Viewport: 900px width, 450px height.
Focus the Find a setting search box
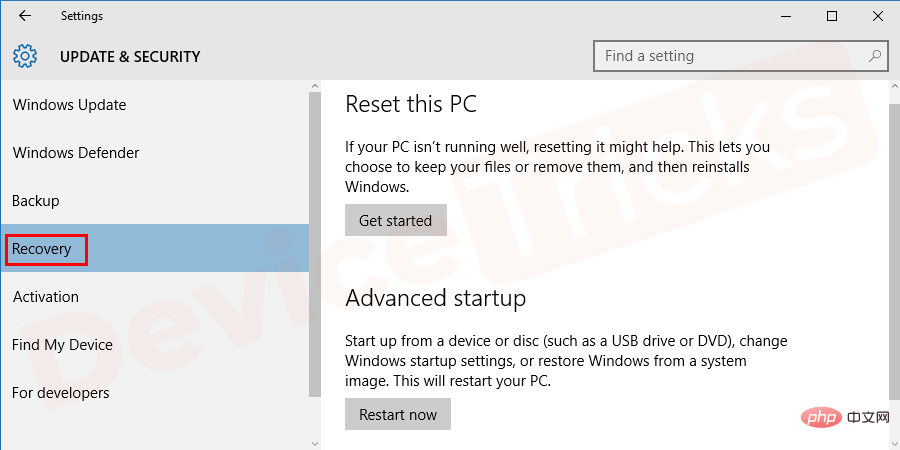point(741,56)
